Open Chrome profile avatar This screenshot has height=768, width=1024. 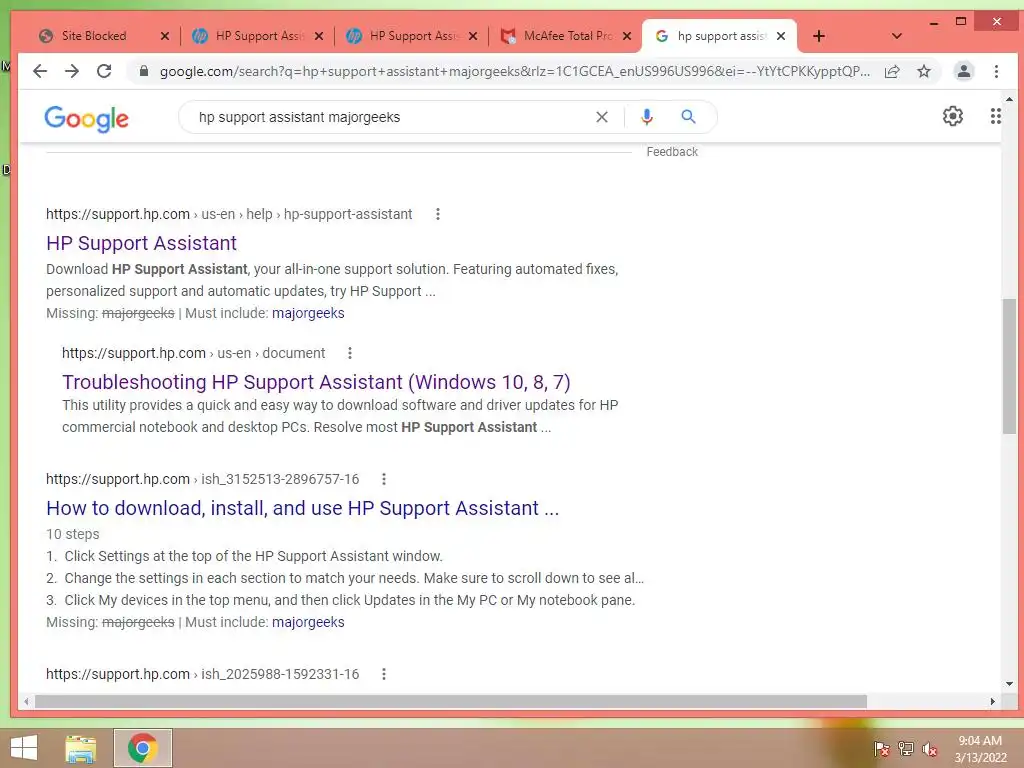pyautogui.click(x=963, y=71)
